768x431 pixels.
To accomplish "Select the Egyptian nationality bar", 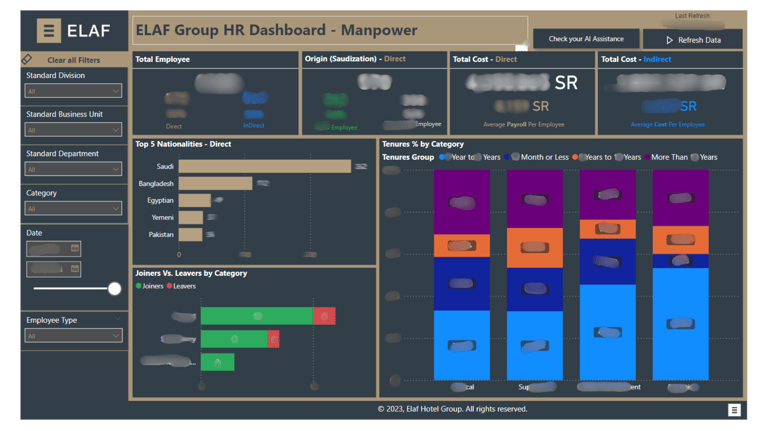I will pyautogui.click(x=194, y=200).
